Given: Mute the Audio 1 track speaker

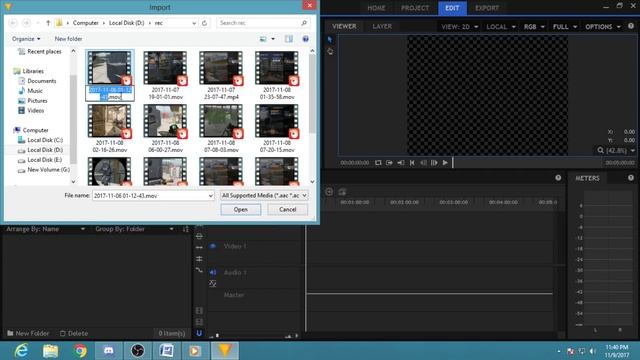Looking at the screenshot, I should tap(213, 272).
